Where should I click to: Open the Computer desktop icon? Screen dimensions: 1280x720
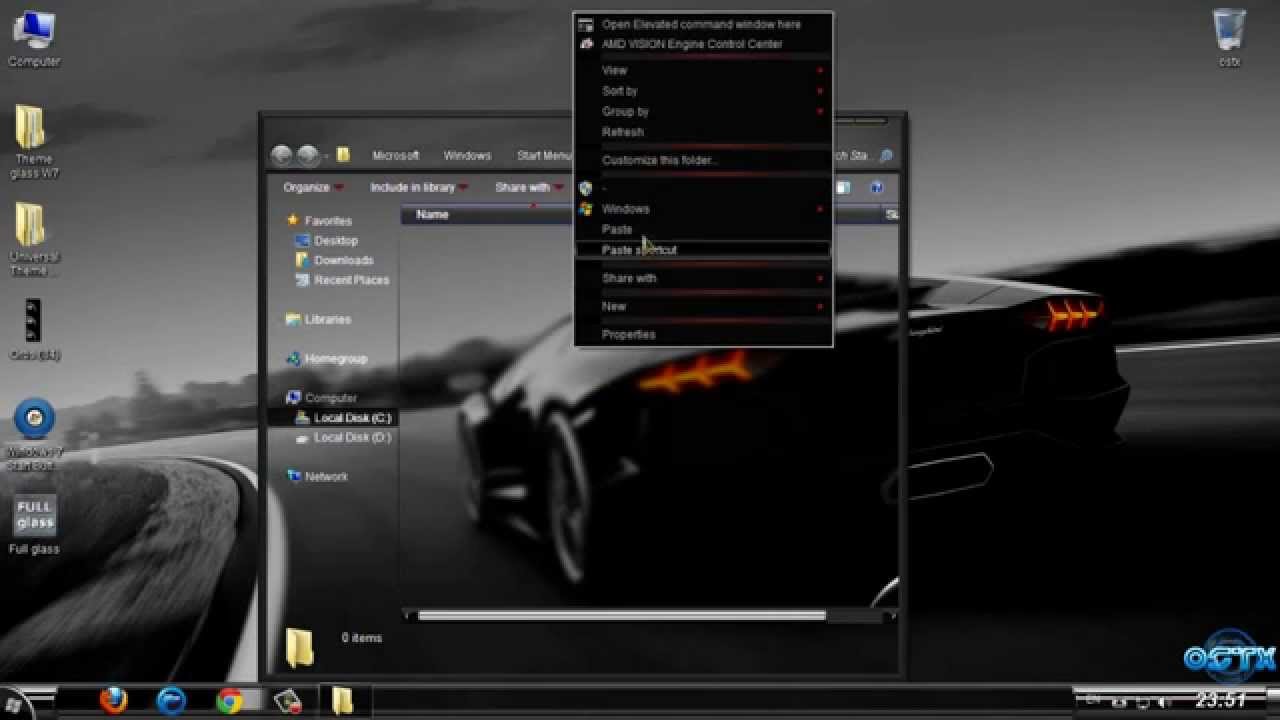pos(33,38)
